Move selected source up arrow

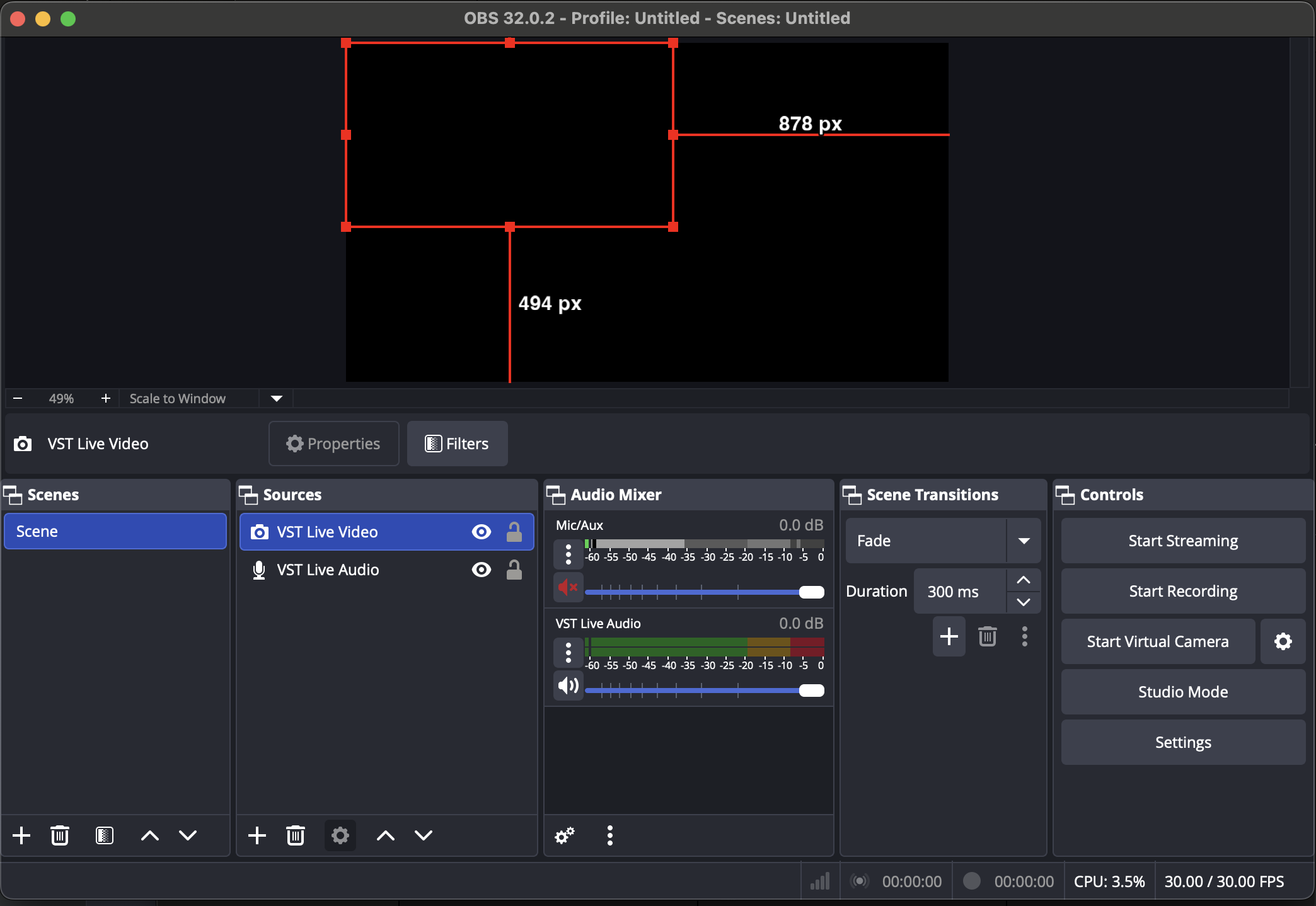pyautogui.click(x=385, y=835)
